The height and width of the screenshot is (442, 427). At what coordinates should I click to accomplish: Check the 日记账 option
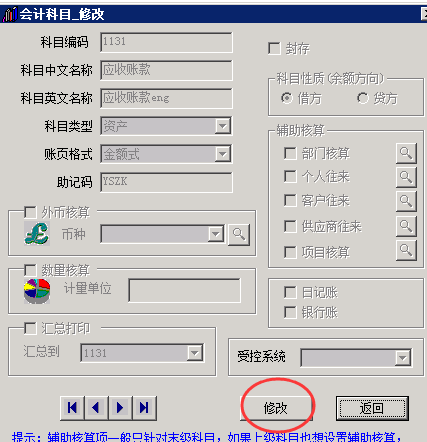coord(290,292)
